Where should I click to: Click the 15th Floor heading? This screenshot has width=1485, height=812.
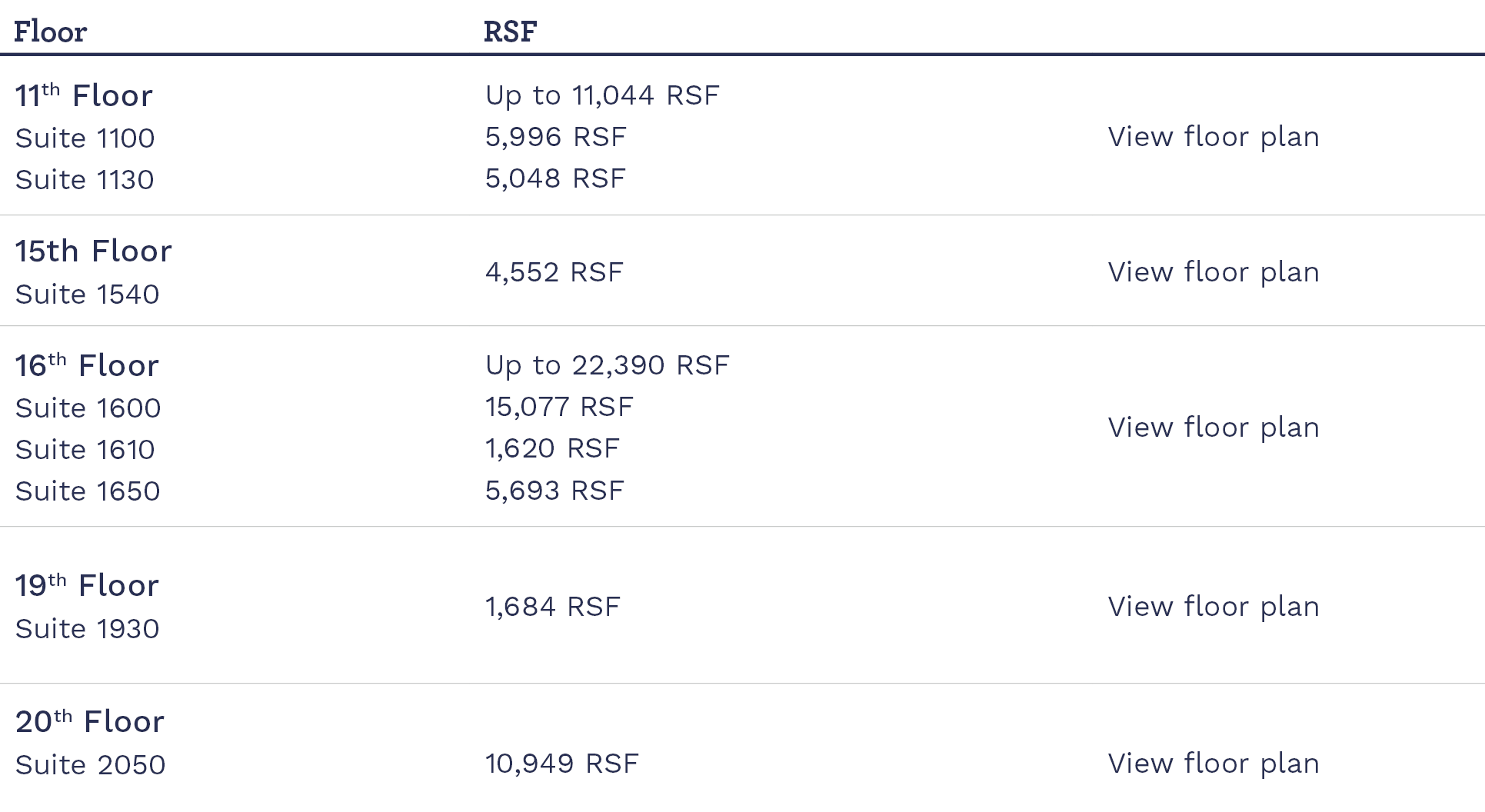(x=93, y=251)
